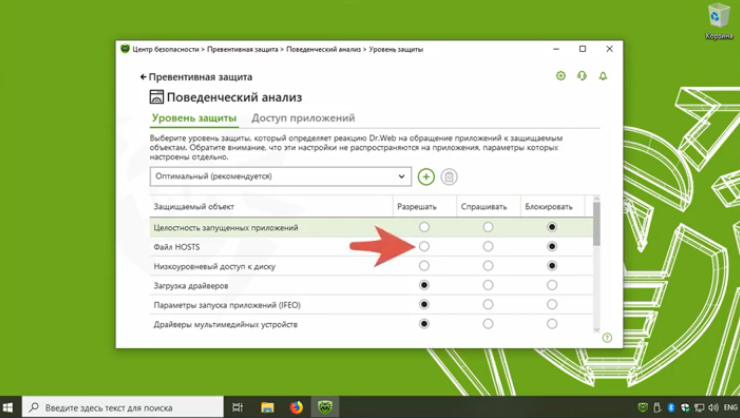
Task: Allow Низкоуровневый доступ к диску
Action: pyautogui.click(x=424, y=266)
